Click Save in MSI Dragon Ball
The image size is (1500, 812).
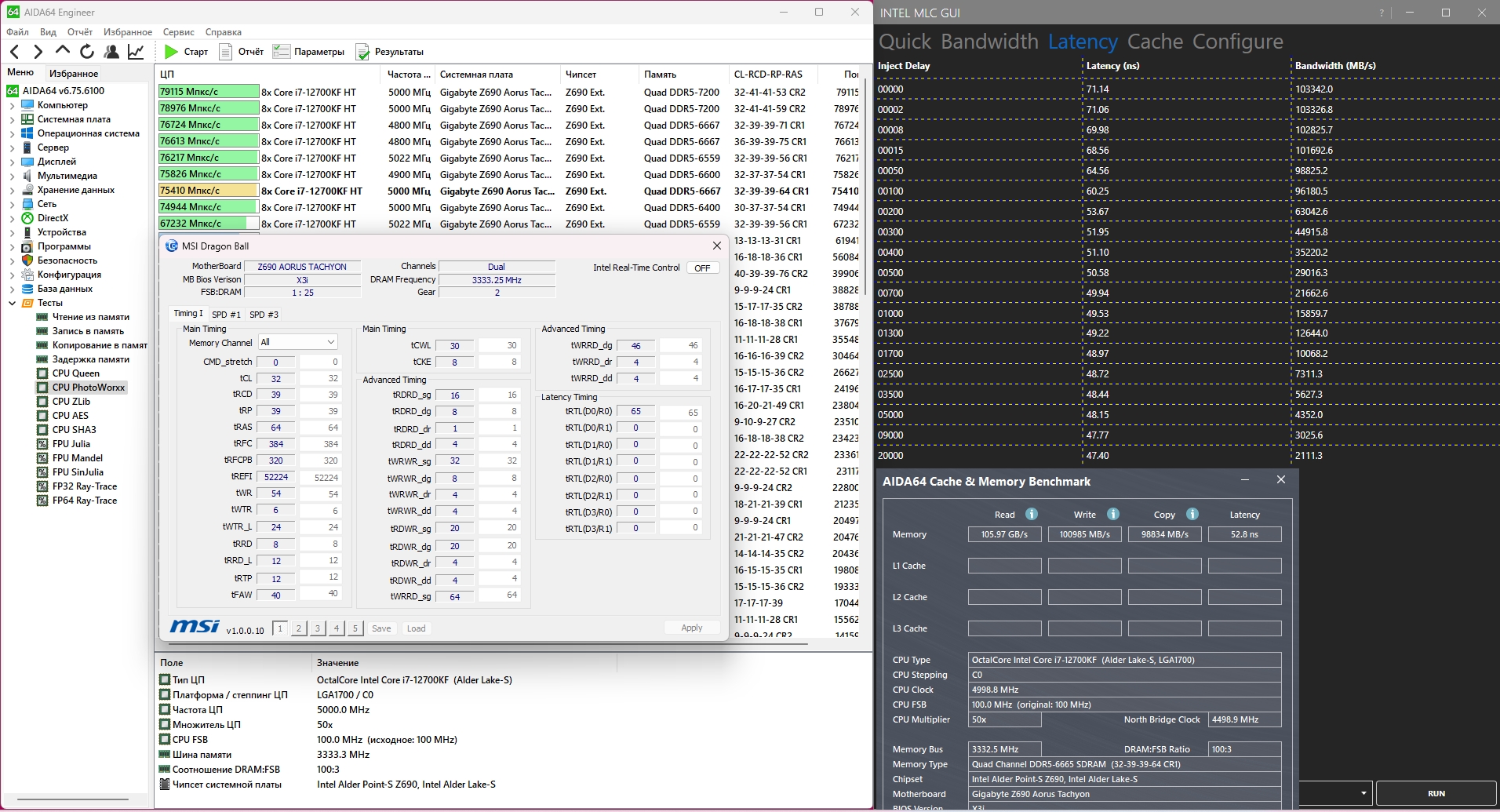pos(381,628)
